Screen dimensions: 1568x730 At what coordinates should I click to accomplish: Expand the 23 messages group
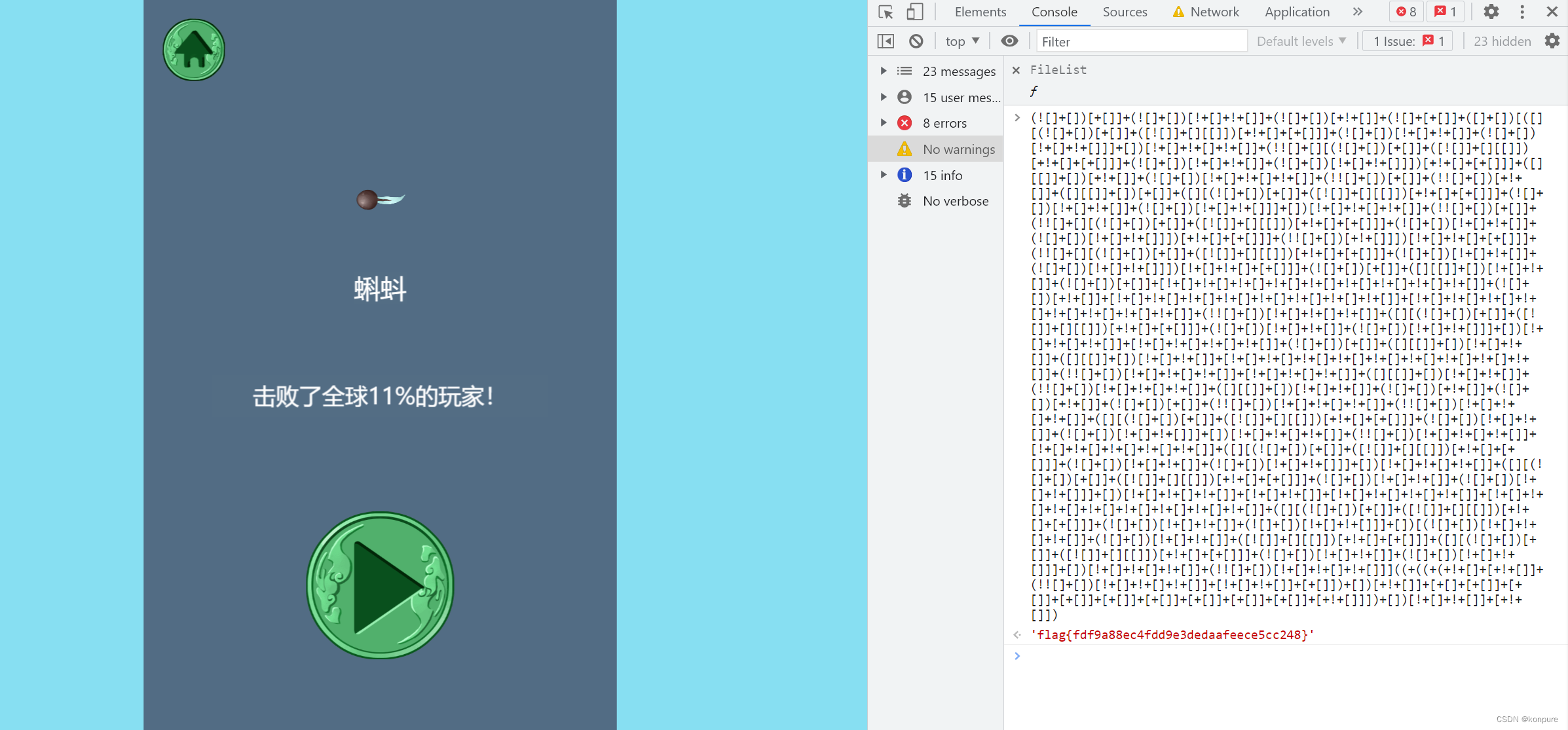(x=884, y=71)
